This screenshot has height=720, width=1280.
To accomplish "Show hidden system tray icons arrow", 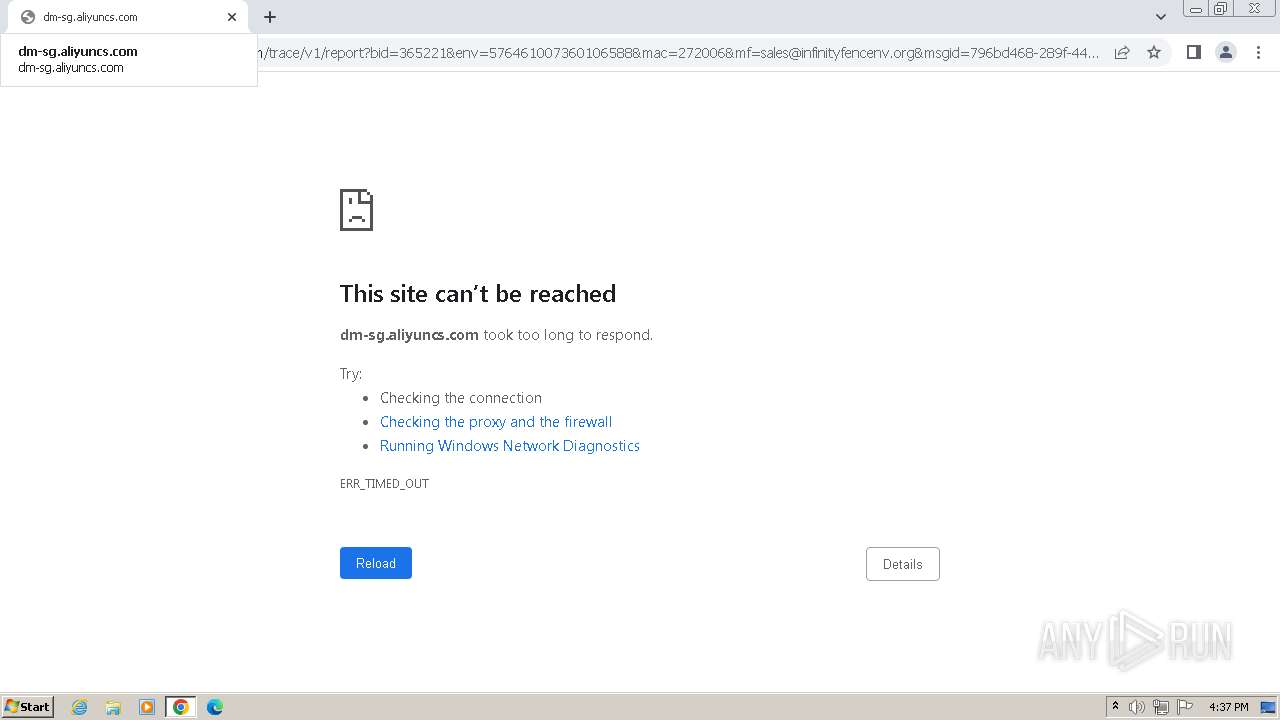I will [1115, 707].
